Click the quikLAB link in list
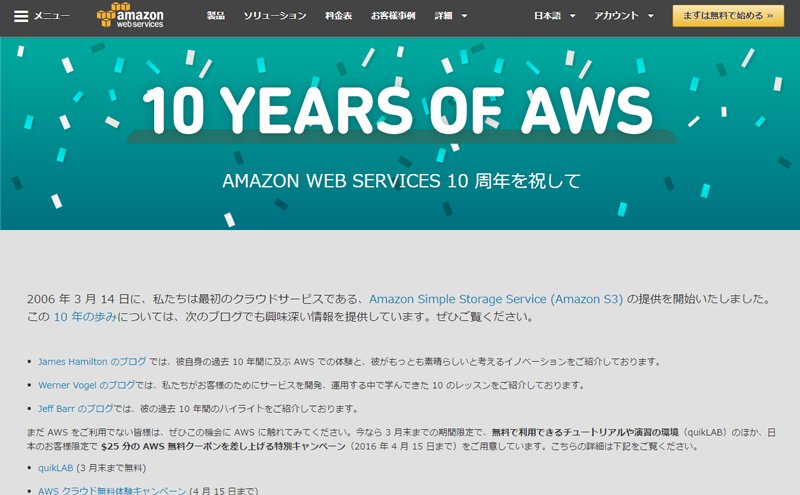The width and height of the screenshot is (800, 495). [x=56, y=468]
